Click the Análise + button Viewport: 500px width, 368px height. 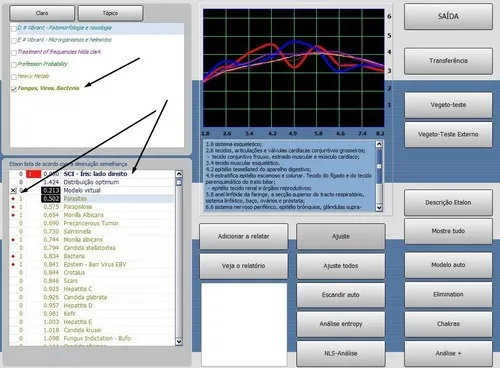tap(448, 353)
